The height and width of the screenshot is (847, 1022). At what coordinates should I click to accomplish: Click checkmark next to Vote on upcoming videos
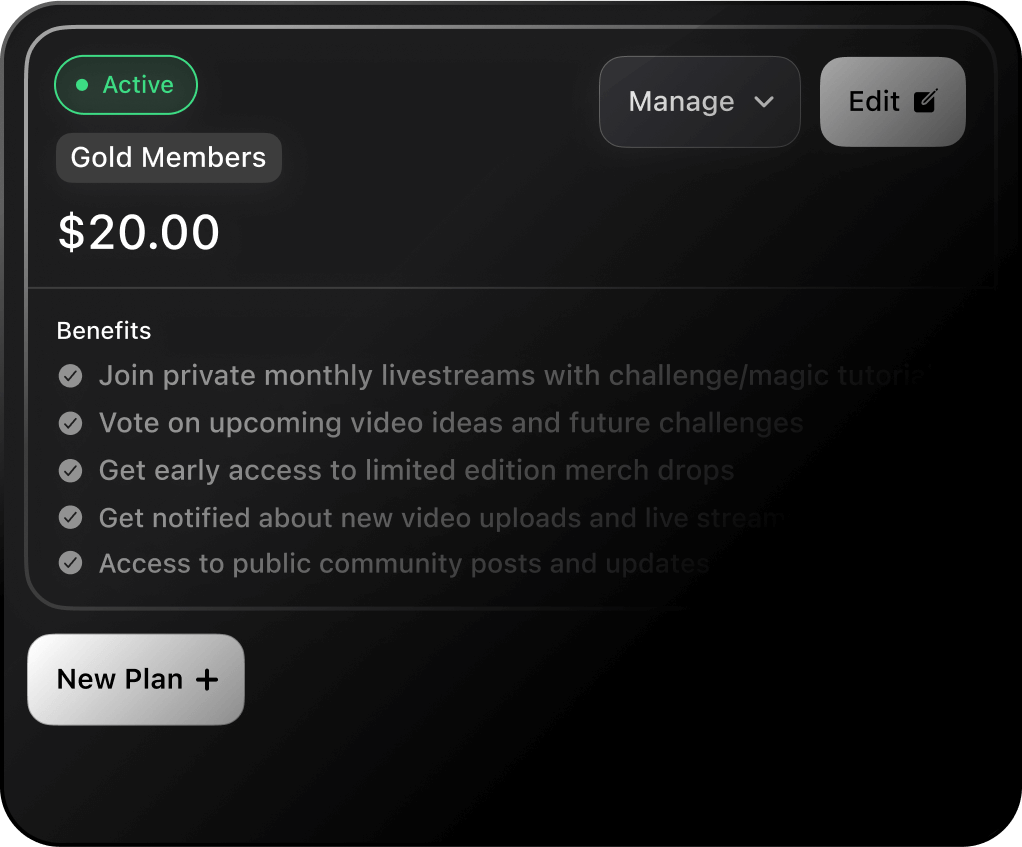coord(70,423)
